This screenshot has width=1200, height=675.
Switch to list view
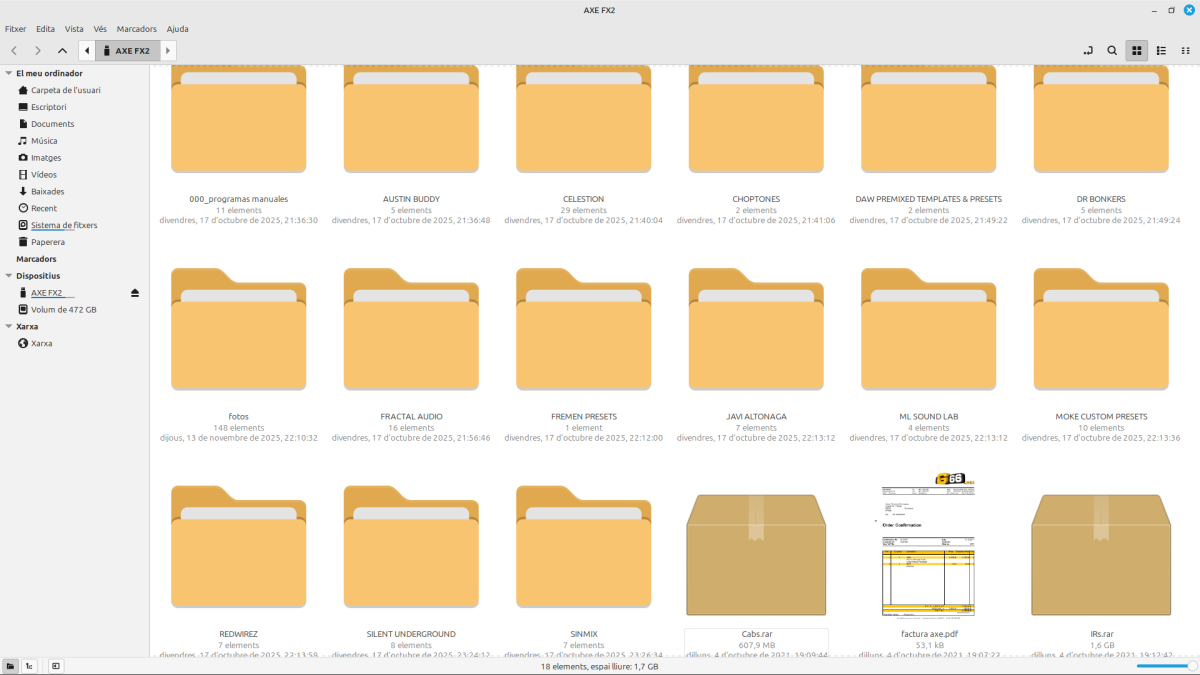(x=1161, y=50)
